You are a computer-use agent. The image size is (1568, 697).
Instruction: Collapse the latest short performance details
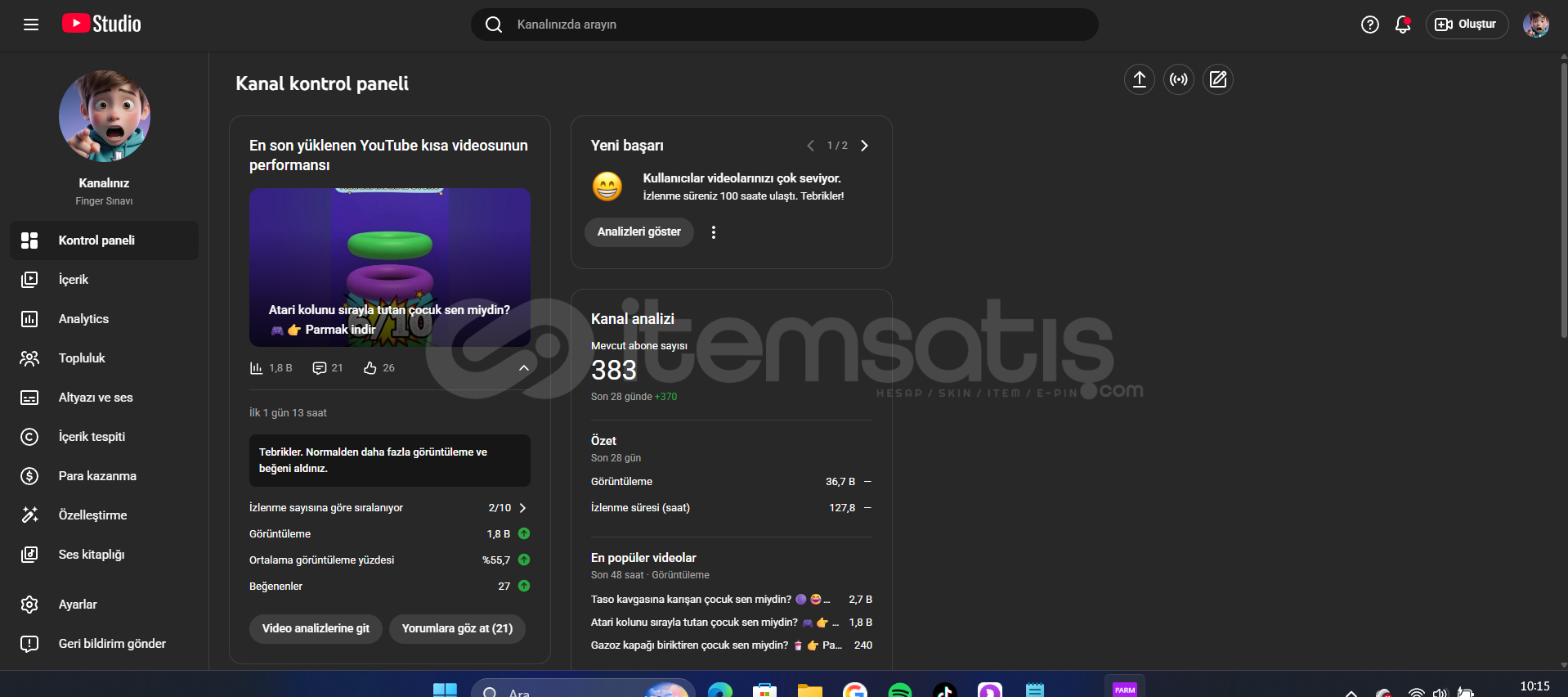click(x=524, y=368)
